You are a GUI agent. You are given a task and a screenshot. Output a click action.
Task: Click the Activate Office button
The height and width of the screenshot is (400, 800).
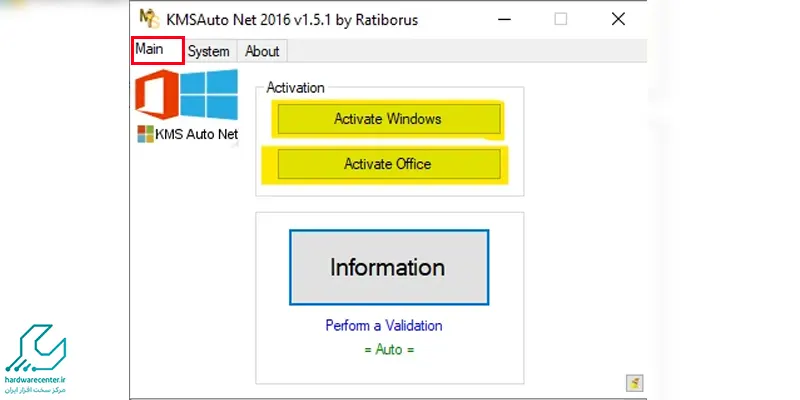click(x=388, y=164)
